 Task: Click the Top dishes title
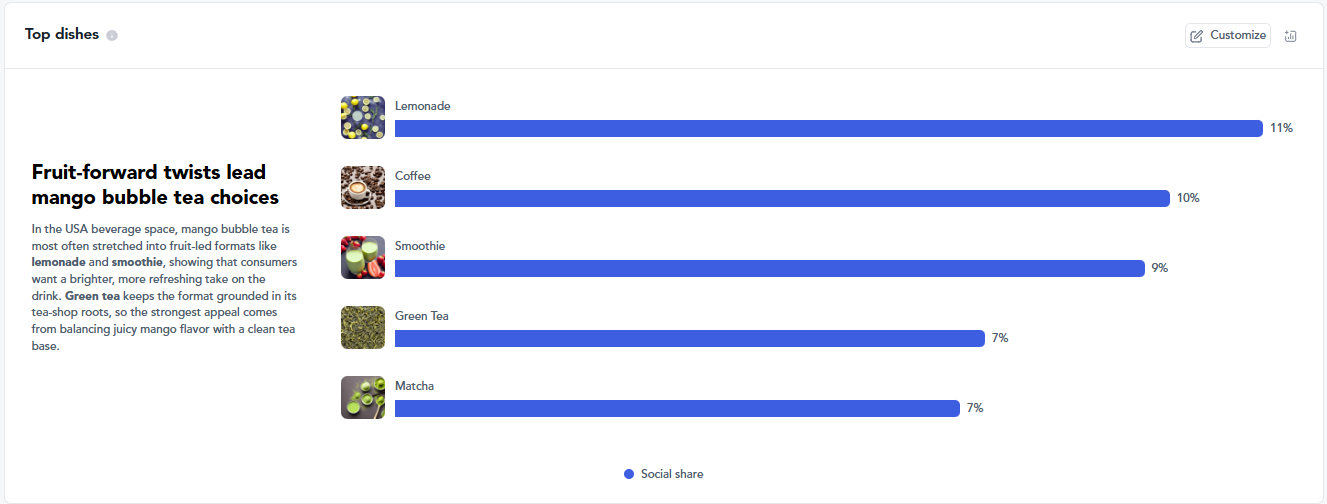62,34
